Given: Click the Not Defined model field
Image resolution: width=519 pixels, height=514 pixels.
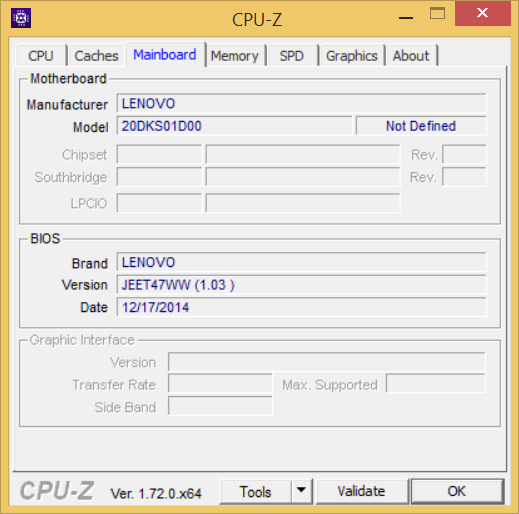Looking at the screenshot, I should [x=421, y=126].
